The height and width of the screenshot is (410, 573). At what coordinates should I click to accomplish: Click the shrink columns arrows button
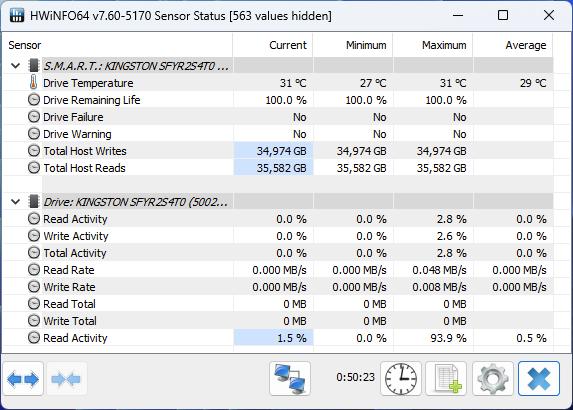(66, 379)
